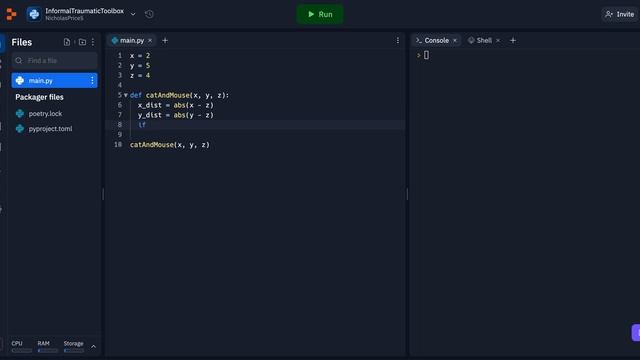The width and height of the screenshot is (640, 360).
Task: Open the editor pane three-dot menu
Action: [398, 40]
